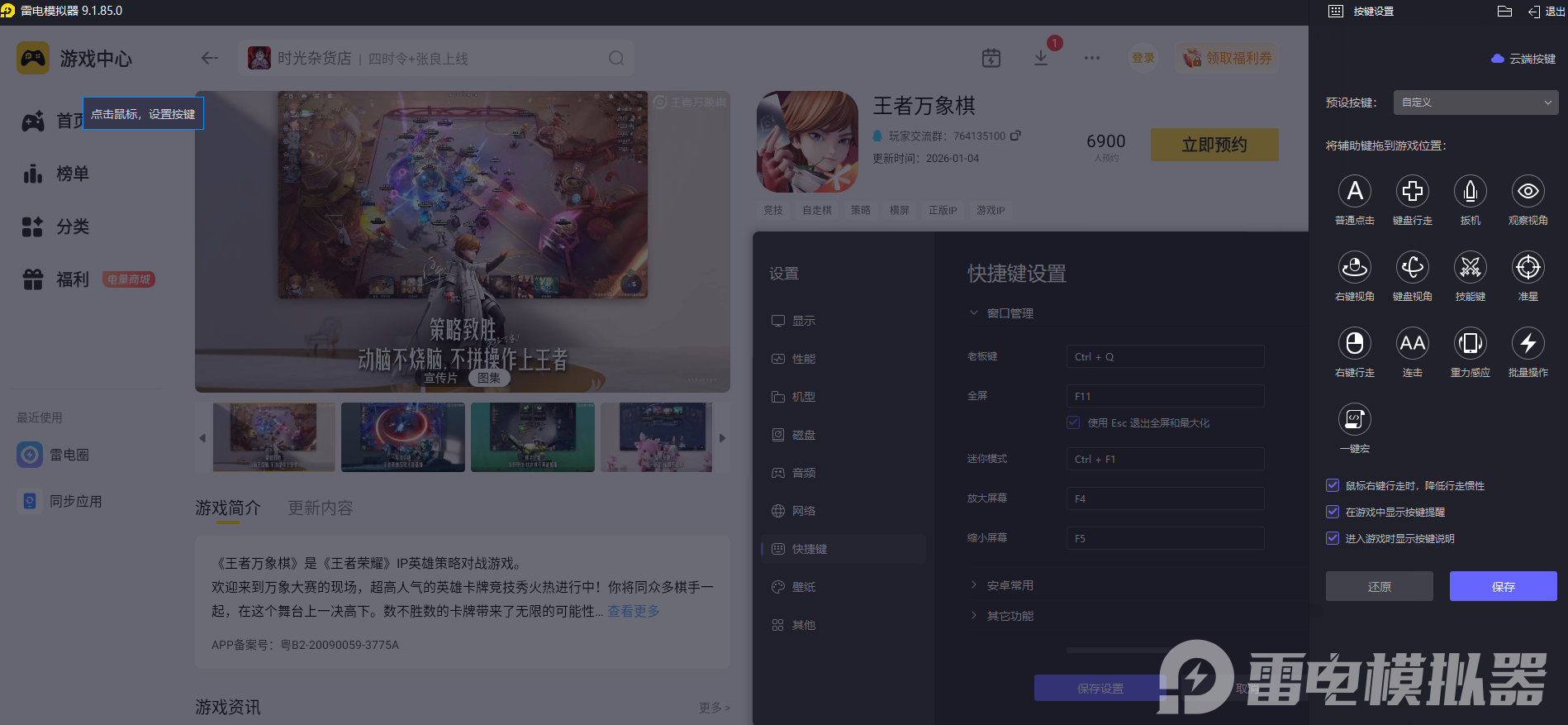
Task: Select the 技能键 skill key icon
Action: pos(1470,268)
